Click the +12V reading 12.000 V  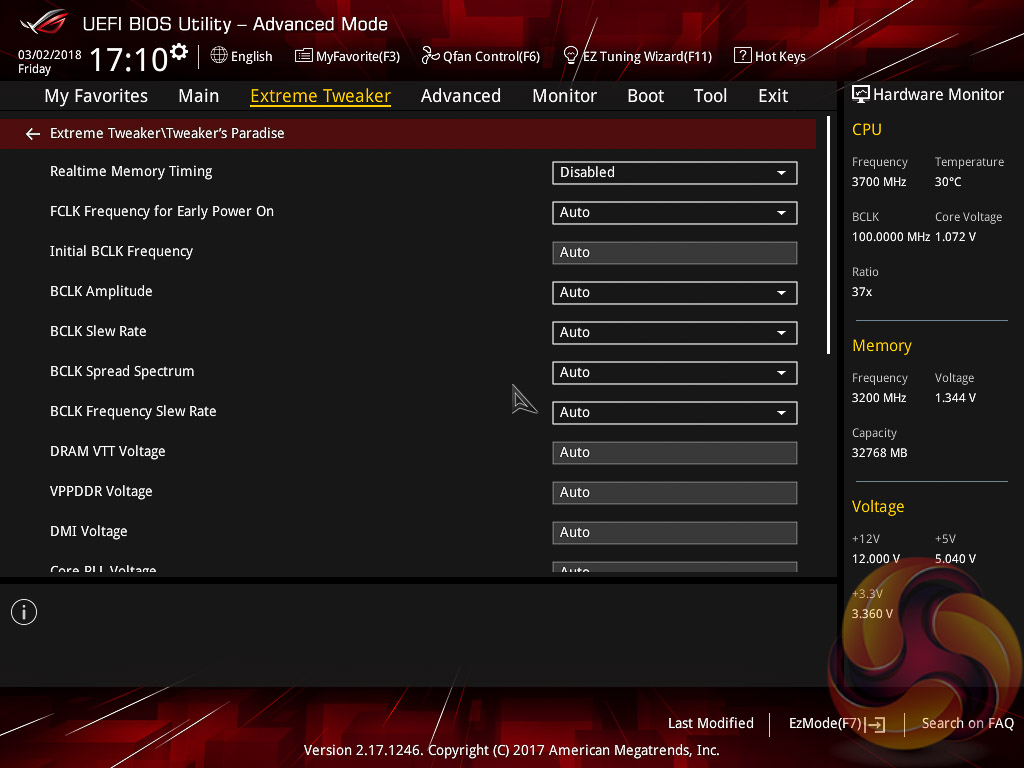876,558
